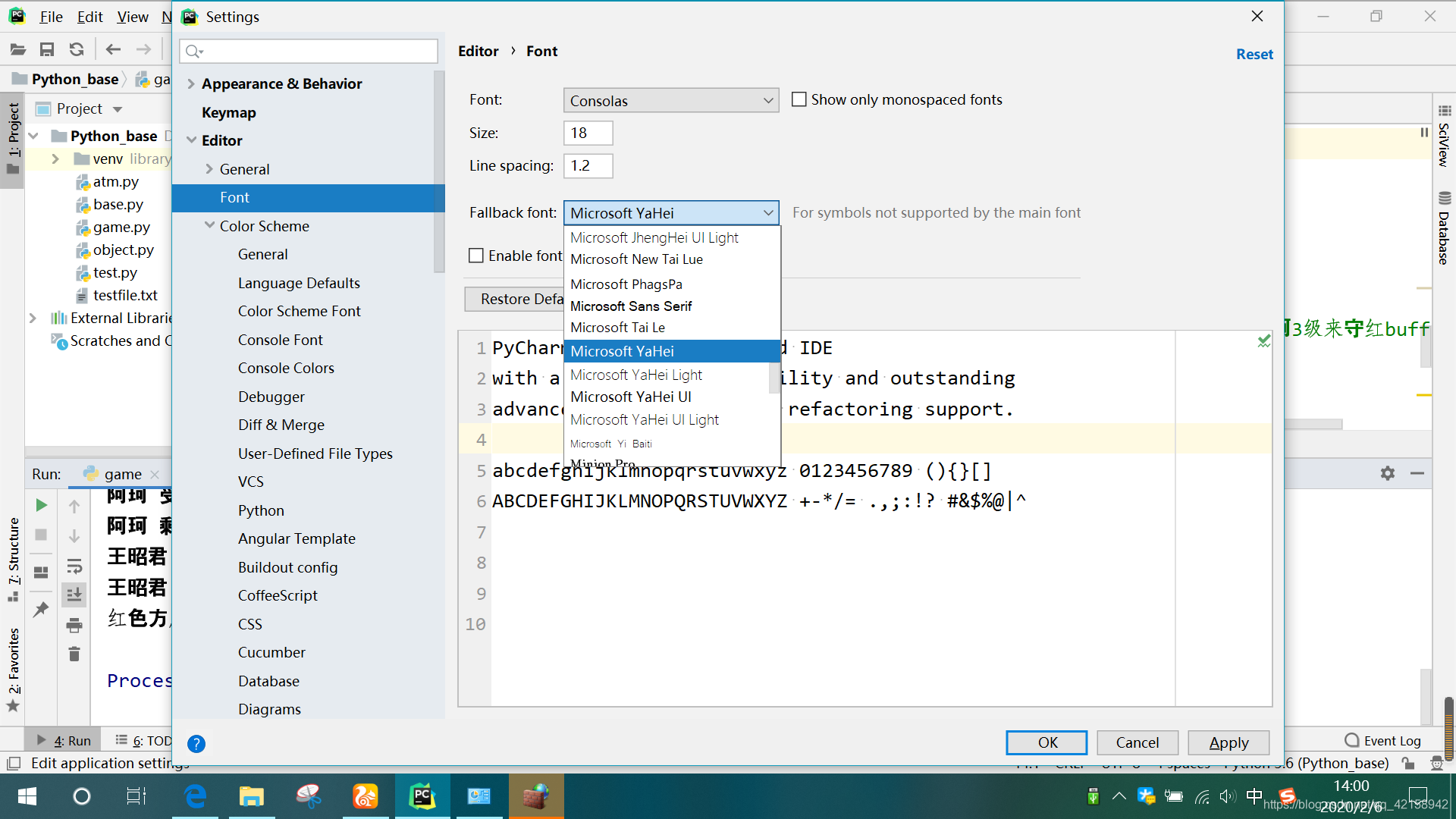The height and width of the screenshot is (819, 1456).
Task: Click the font Size input field
Action: [x=588, y=133]
